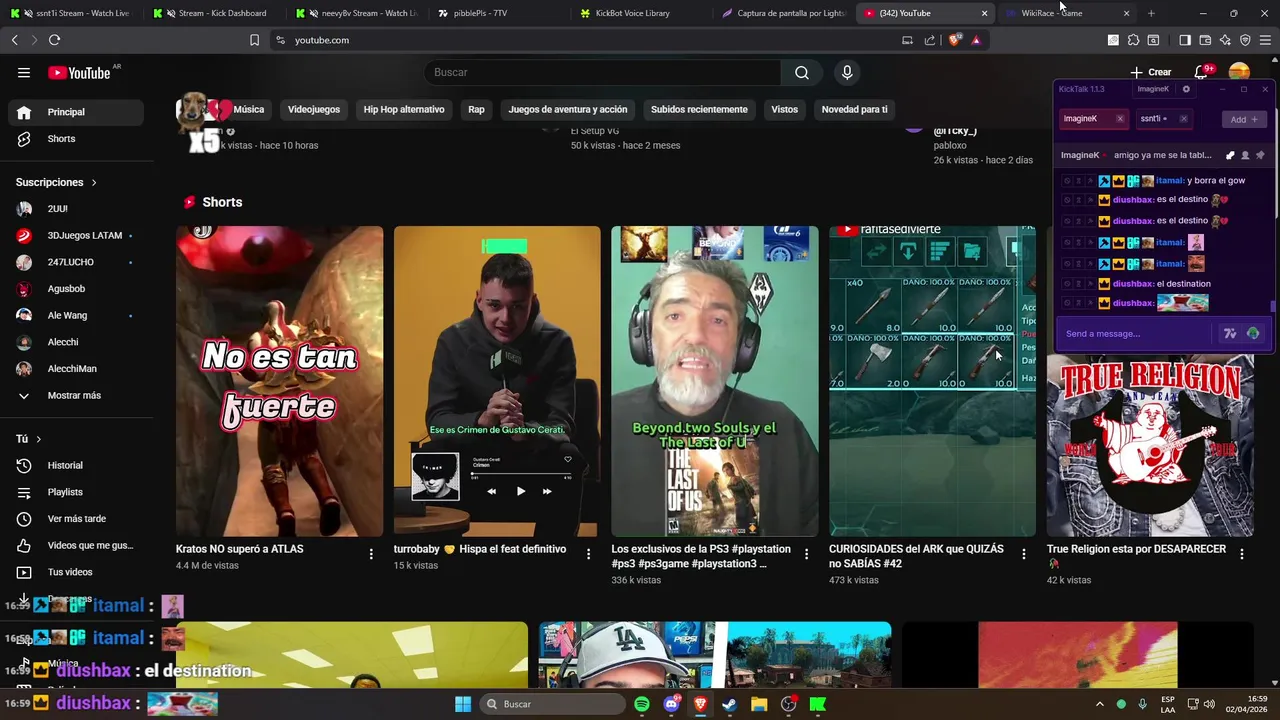Image resolution: width=1280 pixels, height=720 pixels.
Task: Ban user on 'y borra el gow' message
Action: pos(1067,181)
